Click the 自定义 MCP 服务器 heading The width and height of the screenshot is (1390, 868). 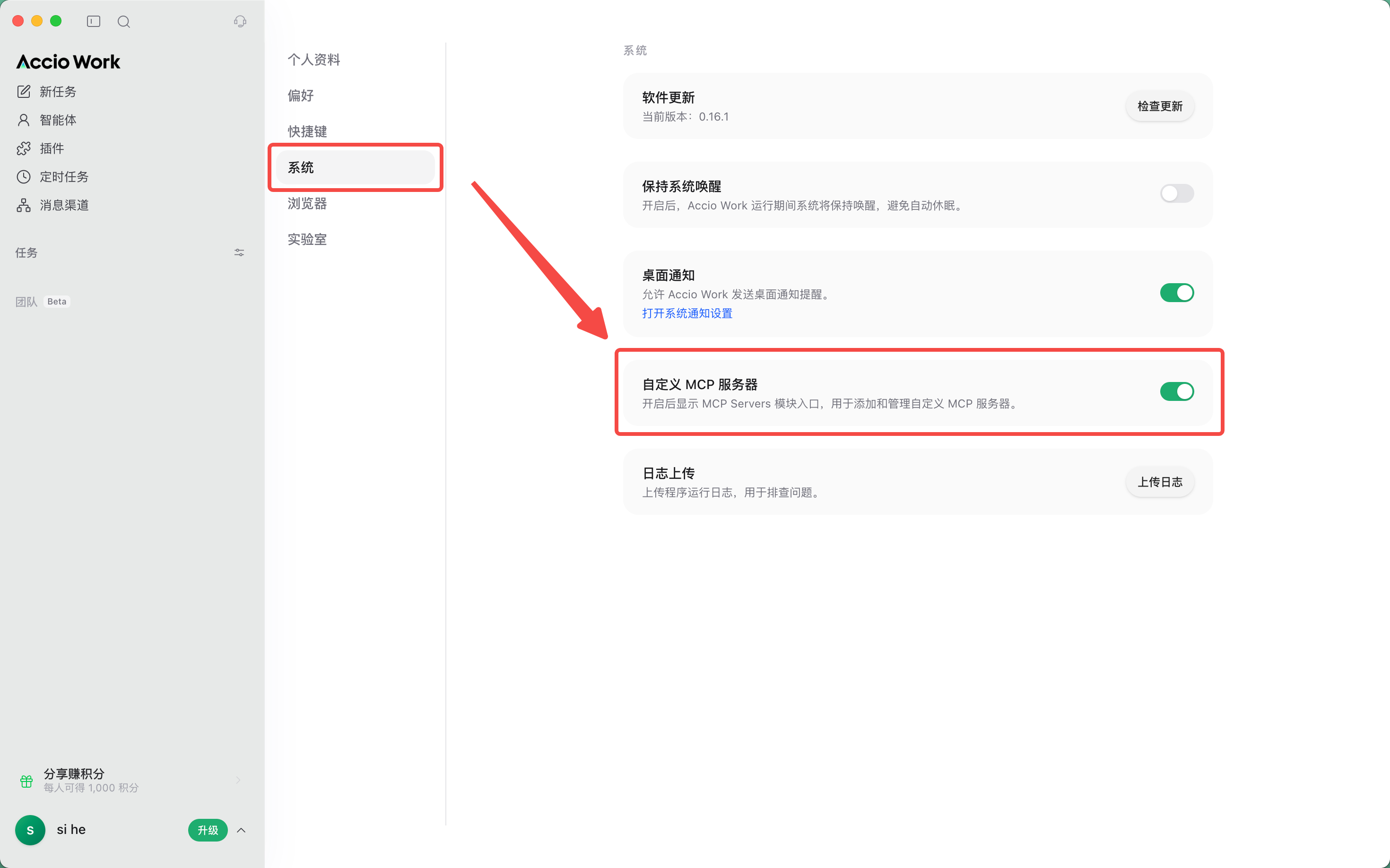pyautogui.click(x=700, y=385)
